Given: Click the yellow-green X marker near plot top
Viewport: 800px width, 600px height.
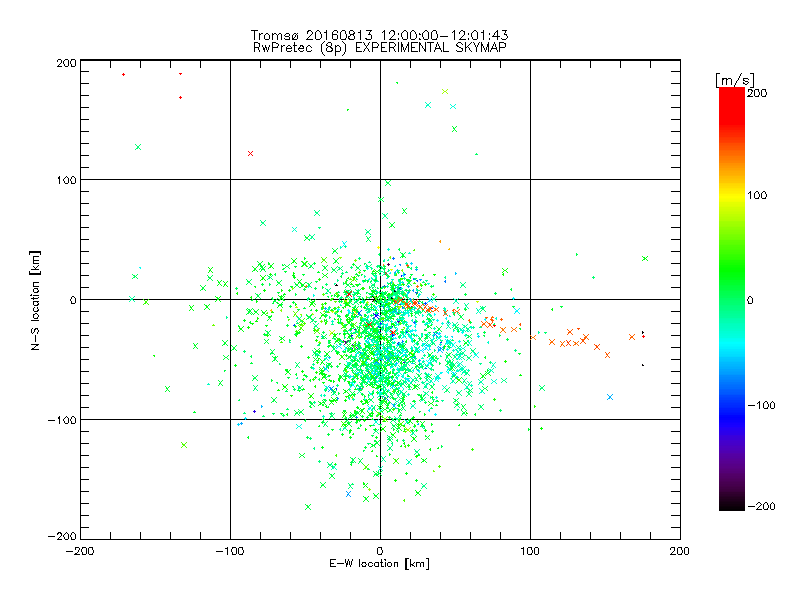Looking at the screenshot, I should click(445, 92).
